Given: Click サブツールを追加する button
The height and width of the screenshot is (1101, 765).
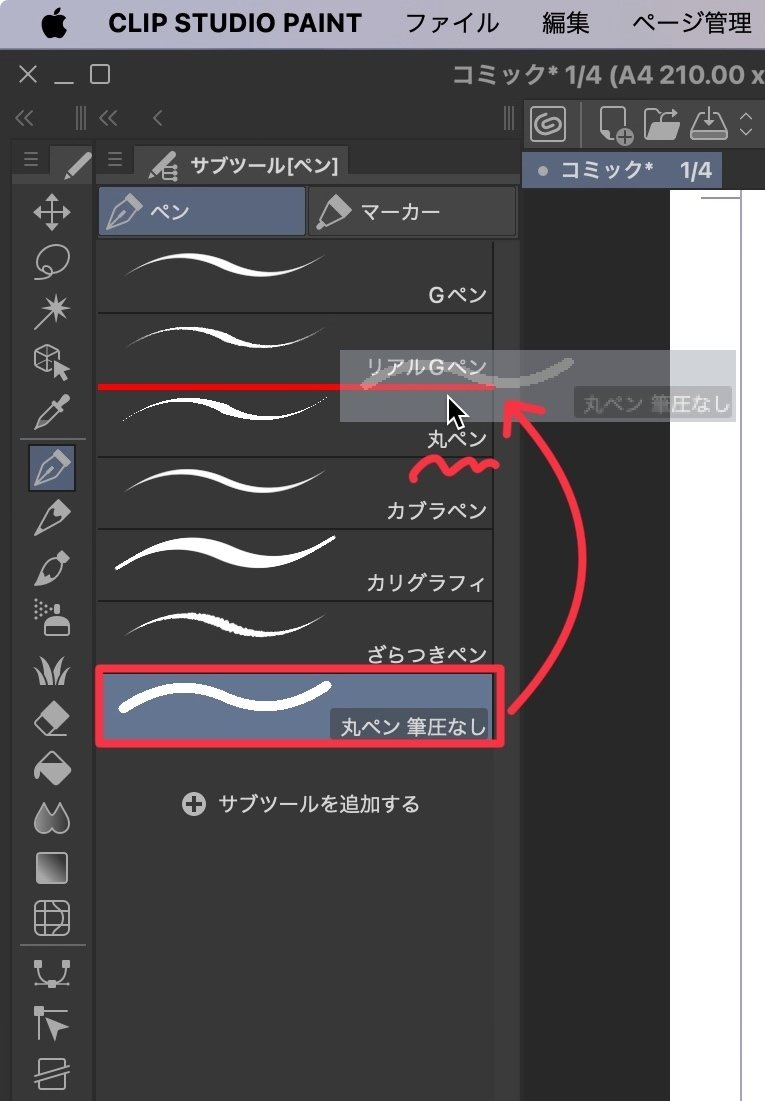Looking at the screenshot, I should (x=301, y=803).
